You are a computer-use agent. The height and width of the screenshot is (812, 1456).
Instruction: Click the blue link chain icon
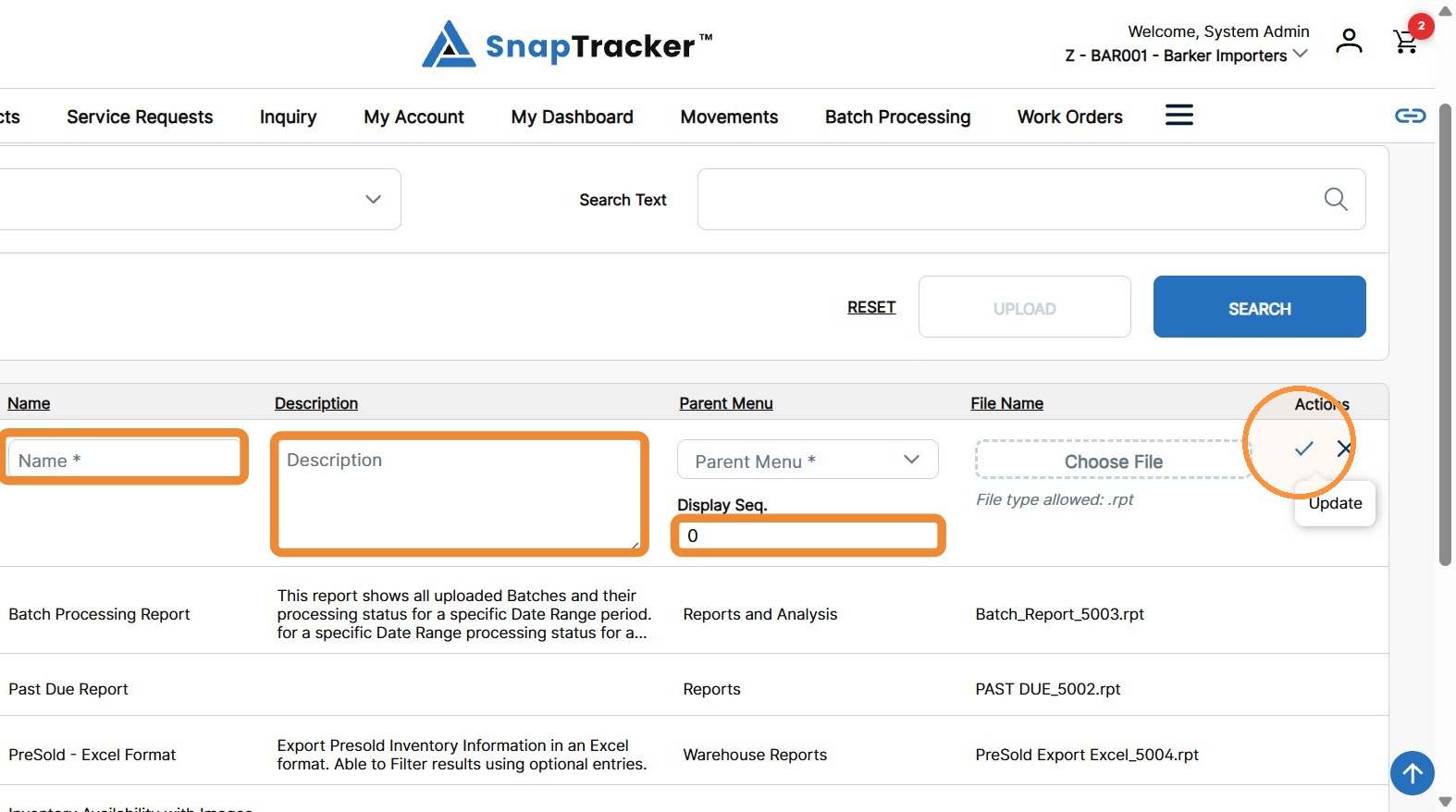pos(1410,116)
